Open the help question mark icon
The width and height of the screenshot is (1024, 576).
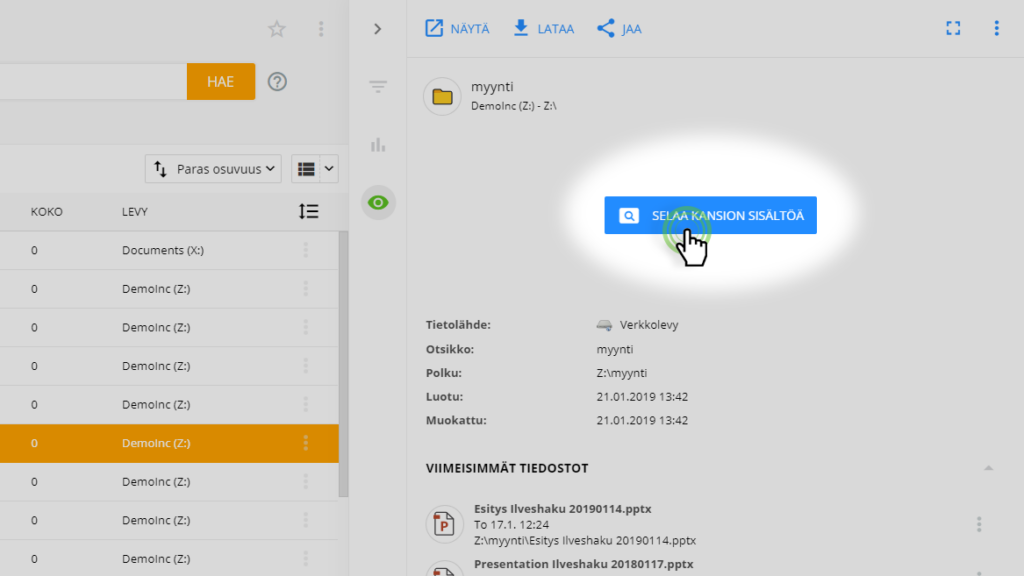tap(277, 82)
